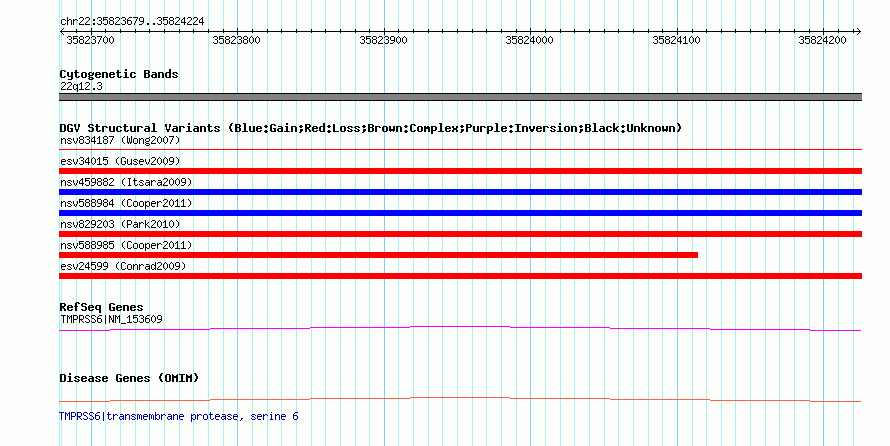Viewport: 890px width, 446px height.
Task: Click the gray 22q12.3 cytogenetic band bar
Action: tap(460, 97)
